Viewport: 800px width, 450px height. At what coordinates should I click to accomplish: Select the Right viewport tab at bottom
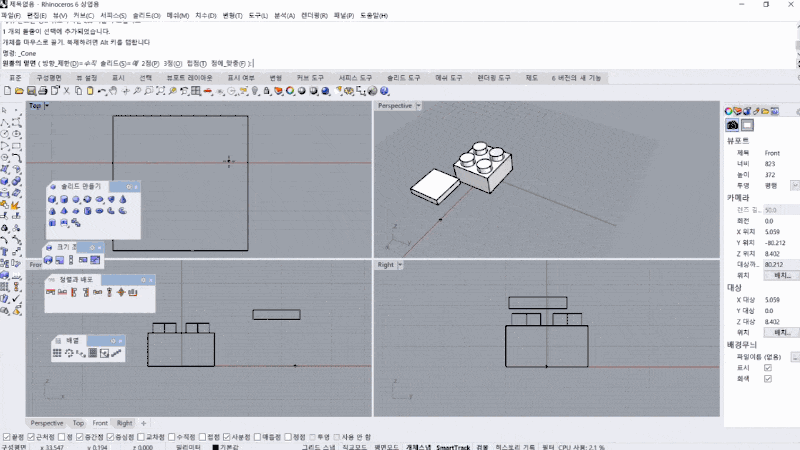pyautogui.click(x=124, y=423)
